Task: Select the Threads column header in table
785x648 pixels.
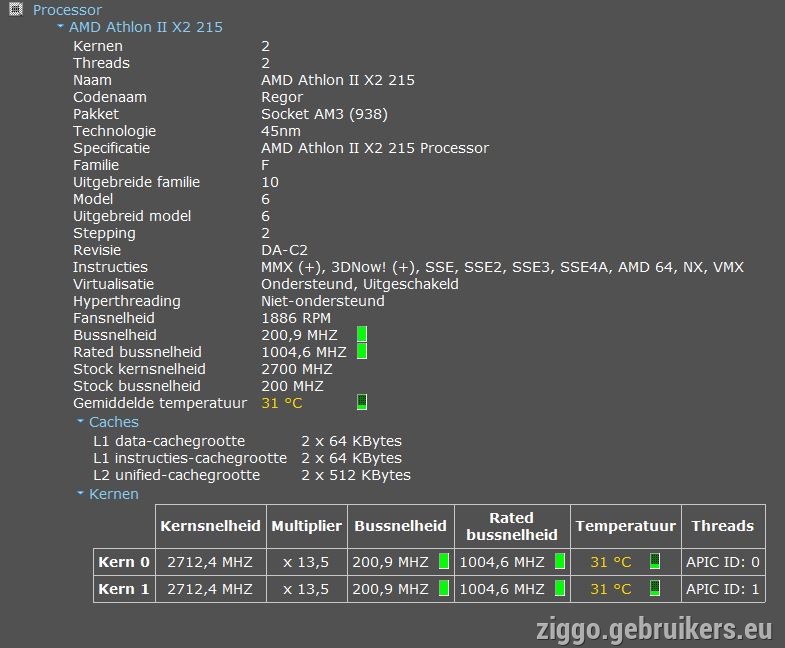Action: tap(723, 526)
